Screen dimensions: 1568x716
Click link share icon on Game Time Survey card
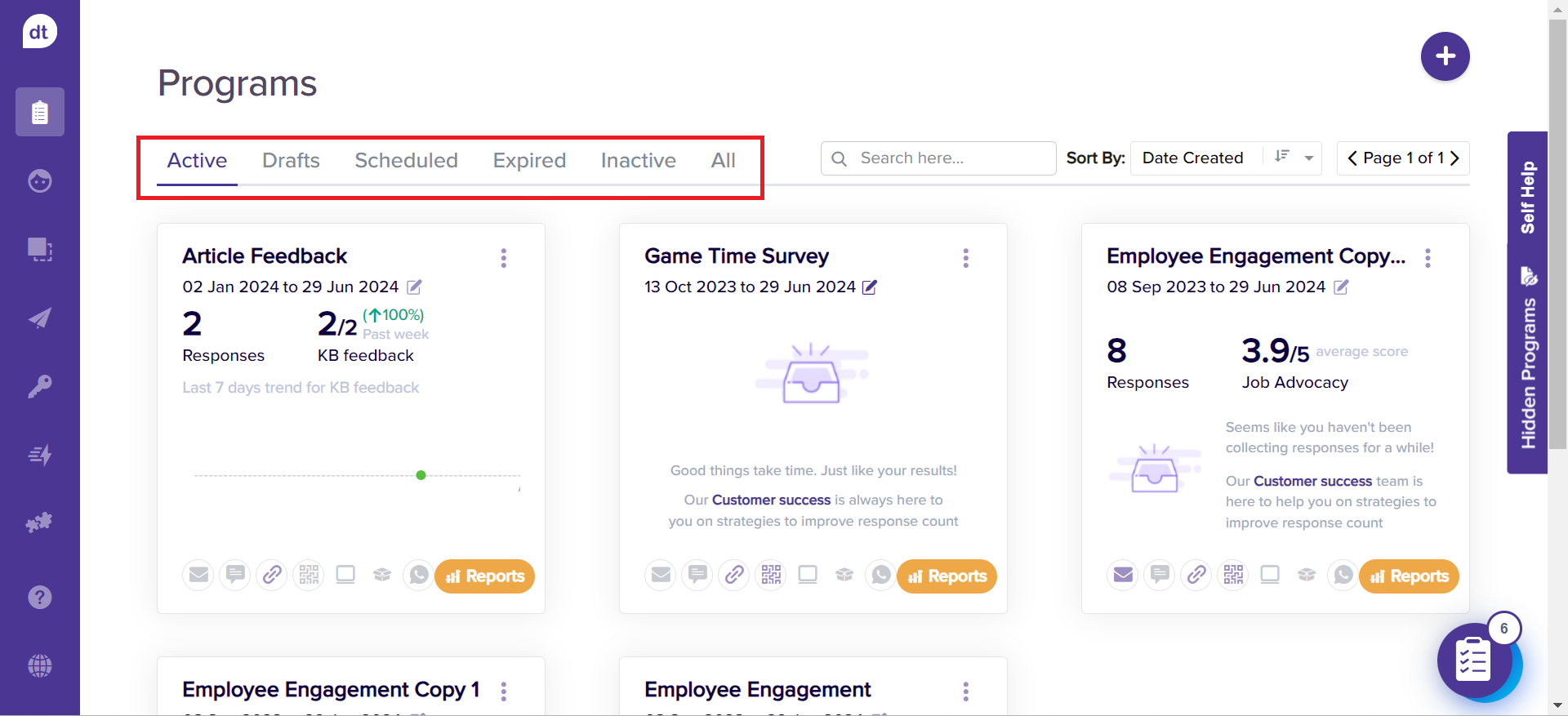(734, 575)
